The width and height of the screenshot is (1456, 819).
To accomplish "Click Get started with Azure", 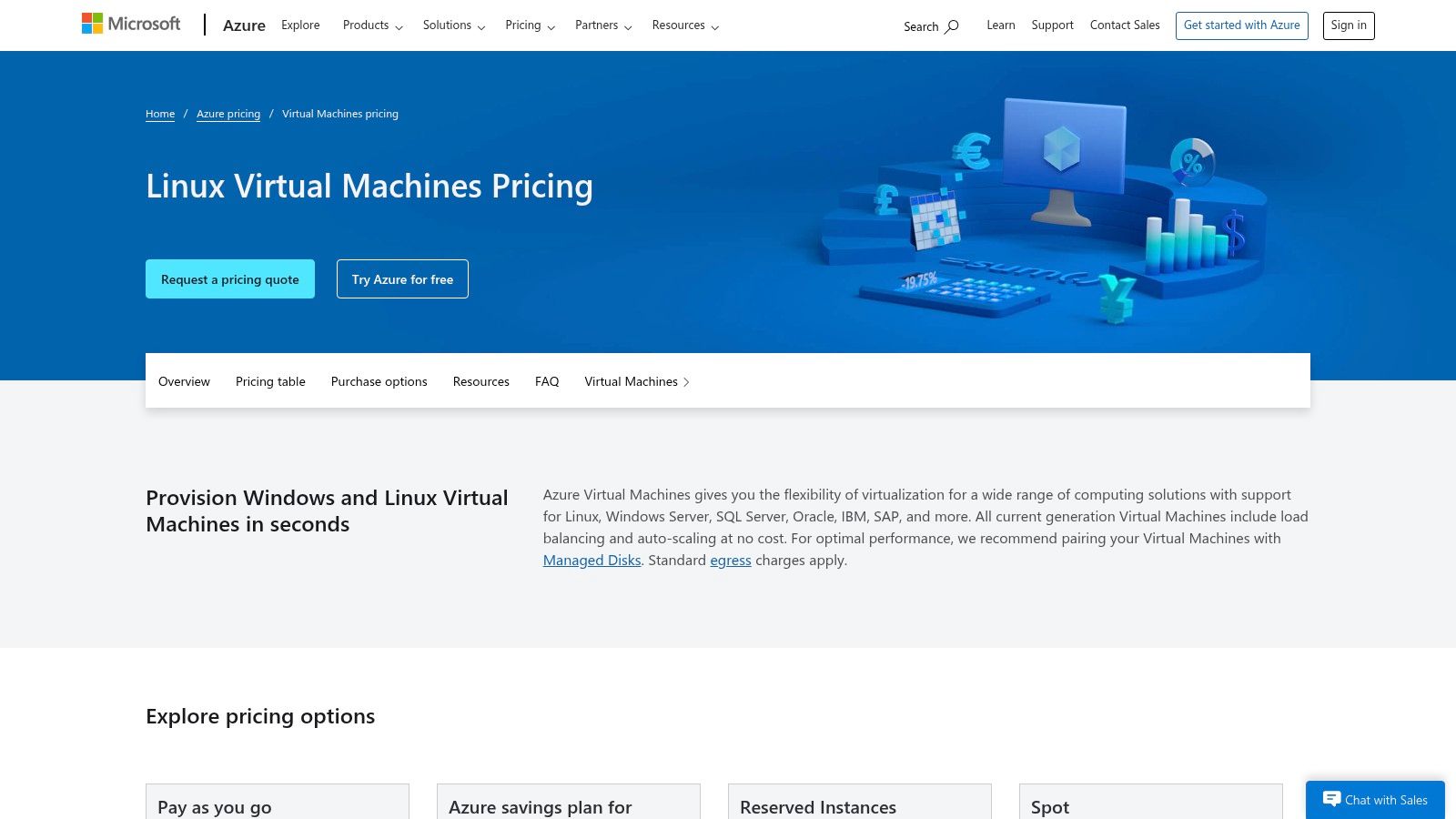I will click(x=1241, y=25).
